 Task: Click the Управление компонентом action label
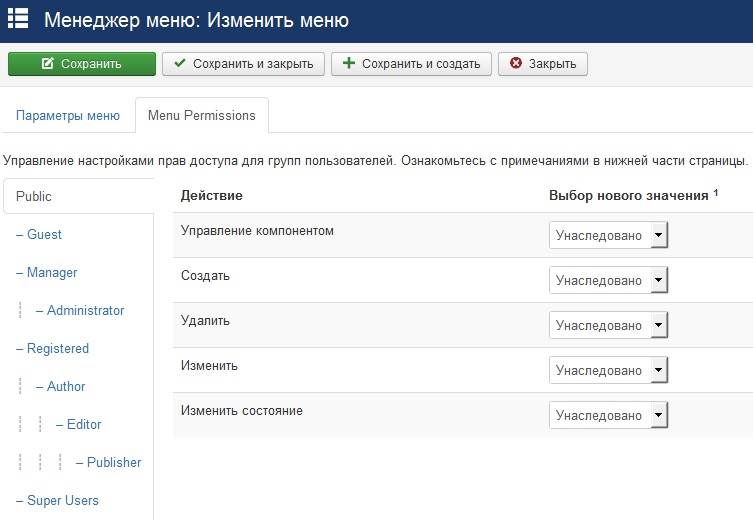click(x=257, y=231)
